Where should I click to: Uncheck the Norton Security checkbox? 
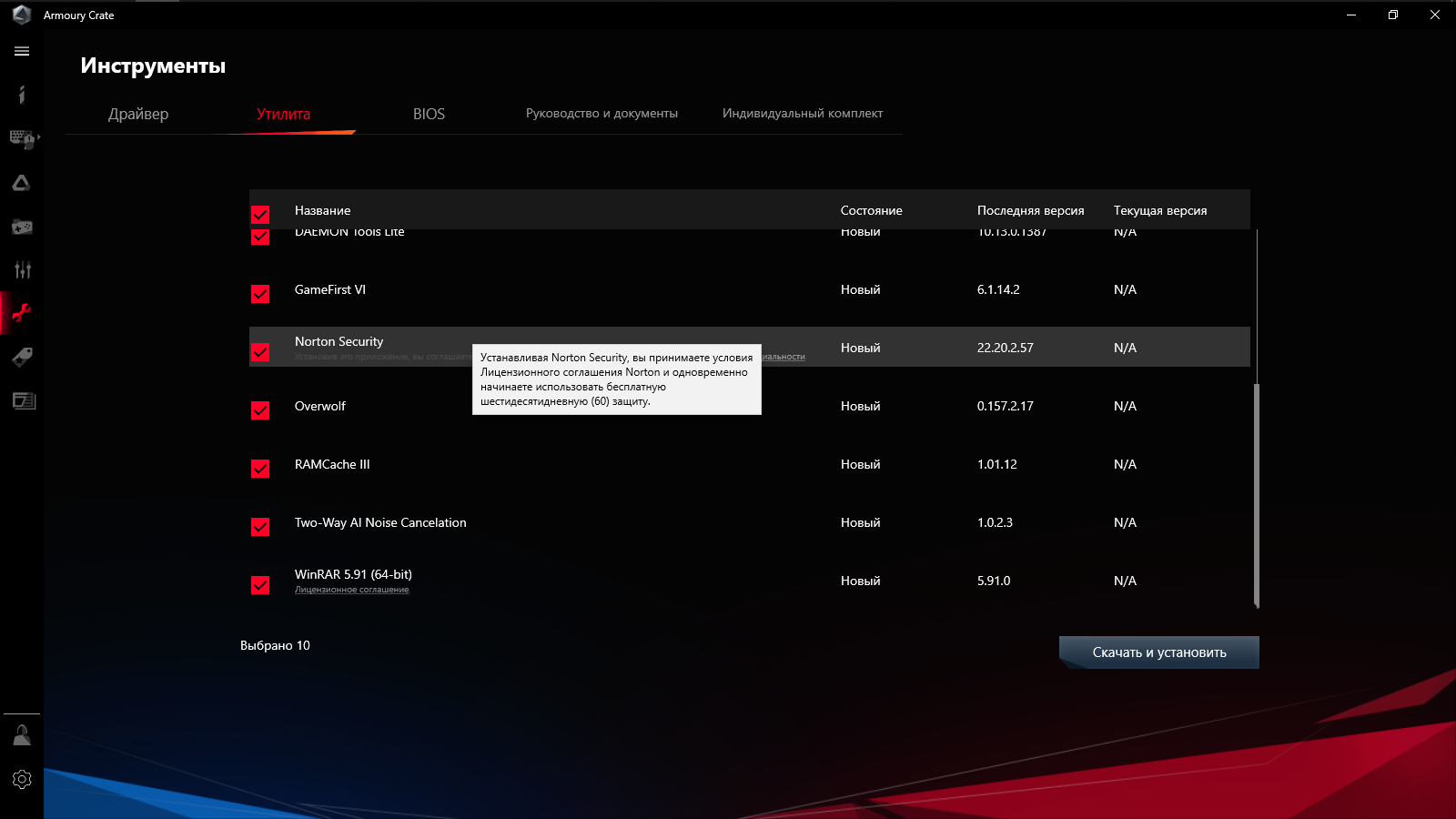[x=260, y=352]
